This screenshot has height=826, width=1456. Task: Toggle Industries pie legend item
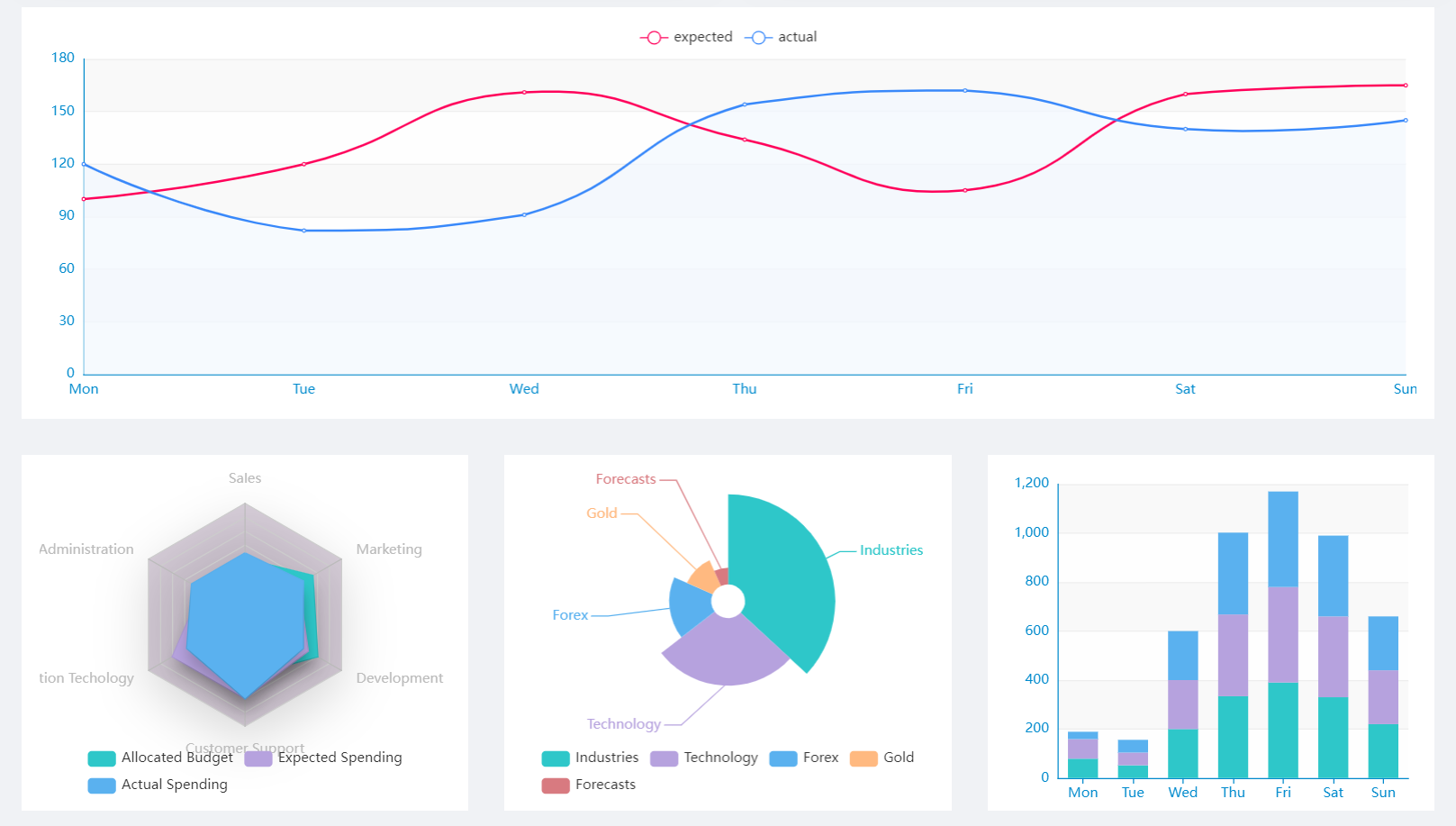[590, 758]
